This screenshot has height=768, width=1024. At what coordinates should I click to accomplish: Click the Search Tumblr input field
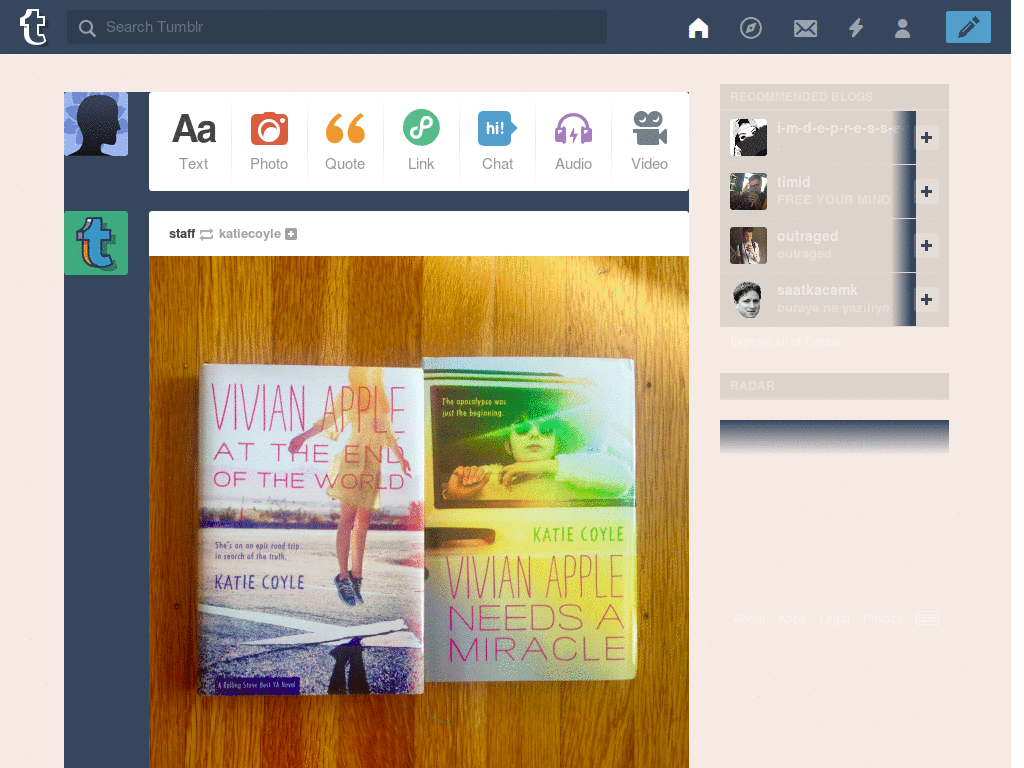pos(337,27)
